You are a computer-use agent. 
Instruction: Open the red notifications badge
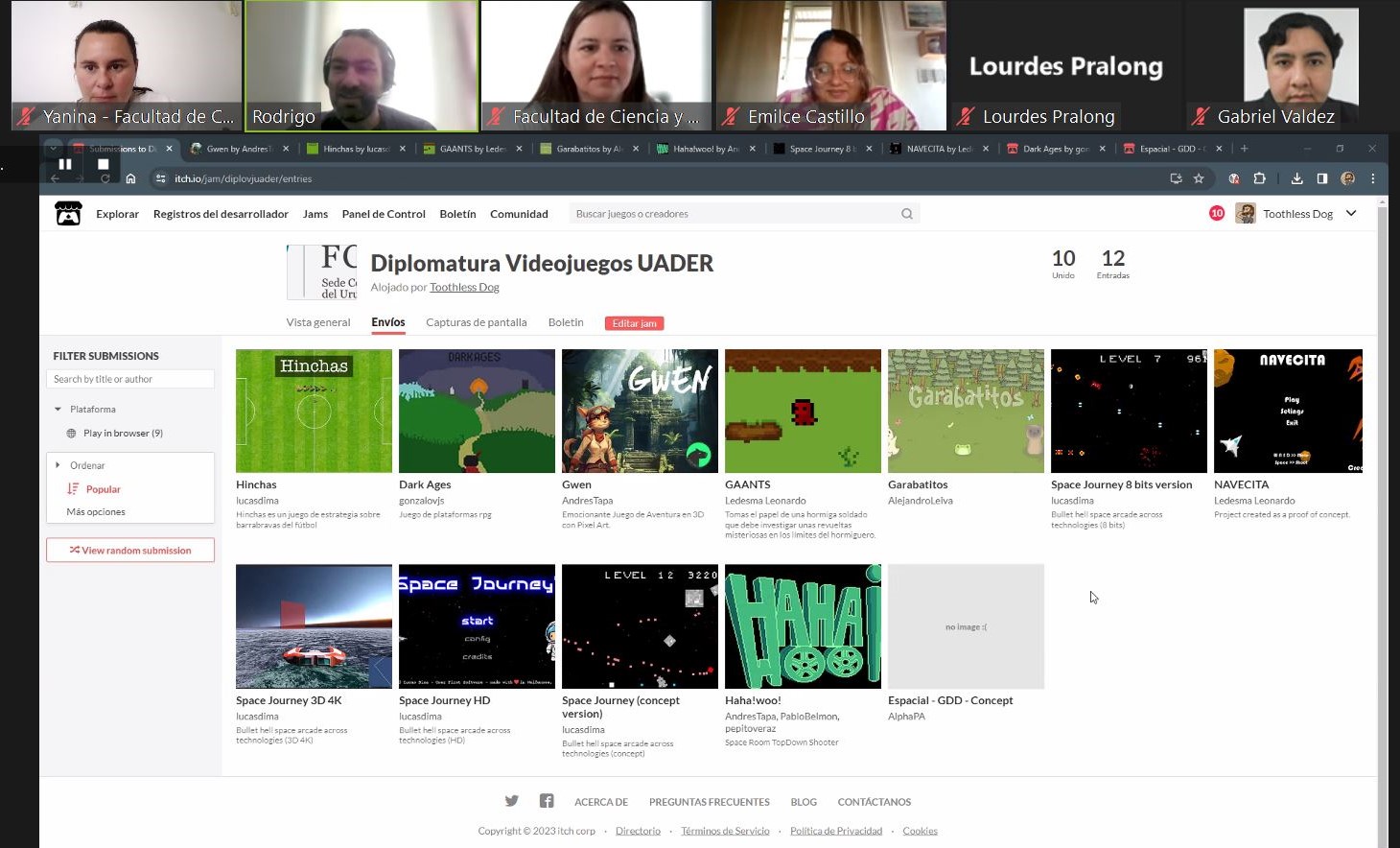pos(1216,214)
